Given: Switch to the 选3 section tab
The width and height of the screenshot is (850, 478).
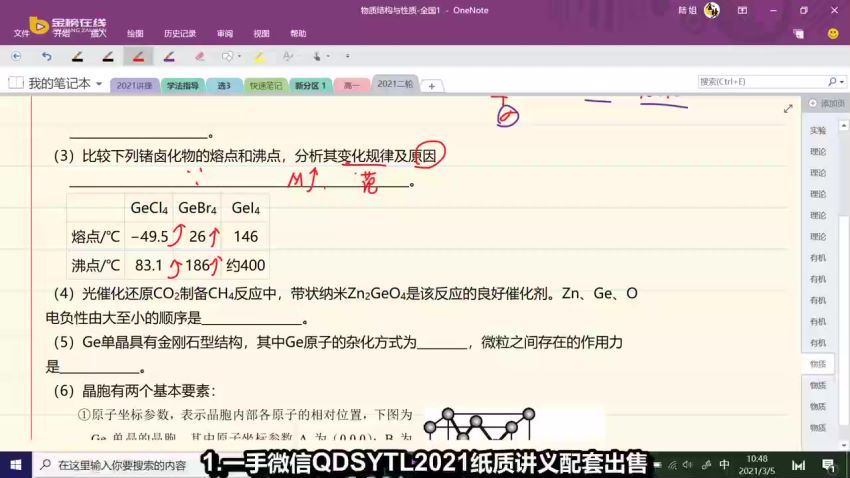Looking at the screenshot, I should [224, 86].
